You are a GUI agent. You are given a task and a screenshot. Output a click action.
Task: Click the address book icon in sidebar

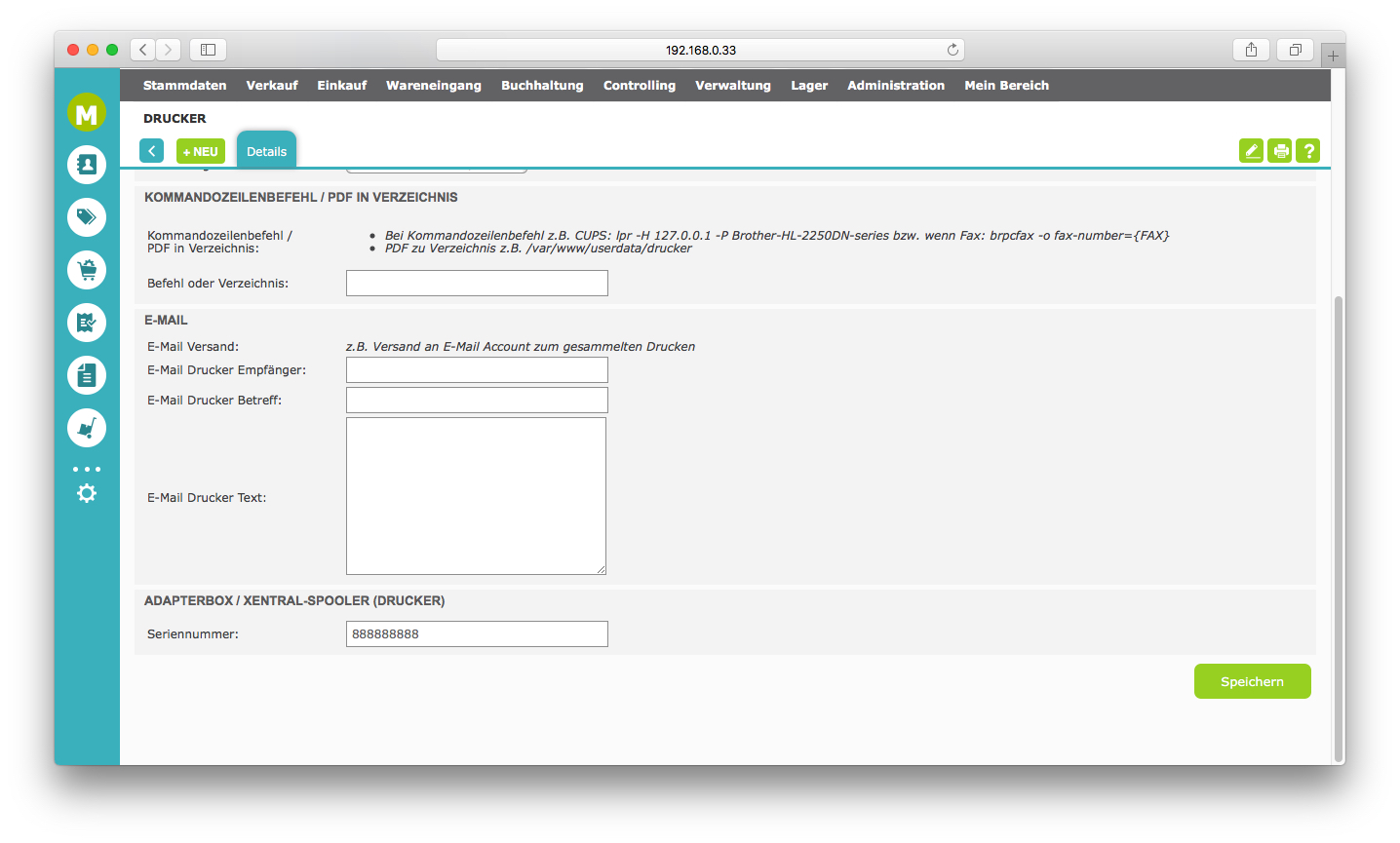87,165
